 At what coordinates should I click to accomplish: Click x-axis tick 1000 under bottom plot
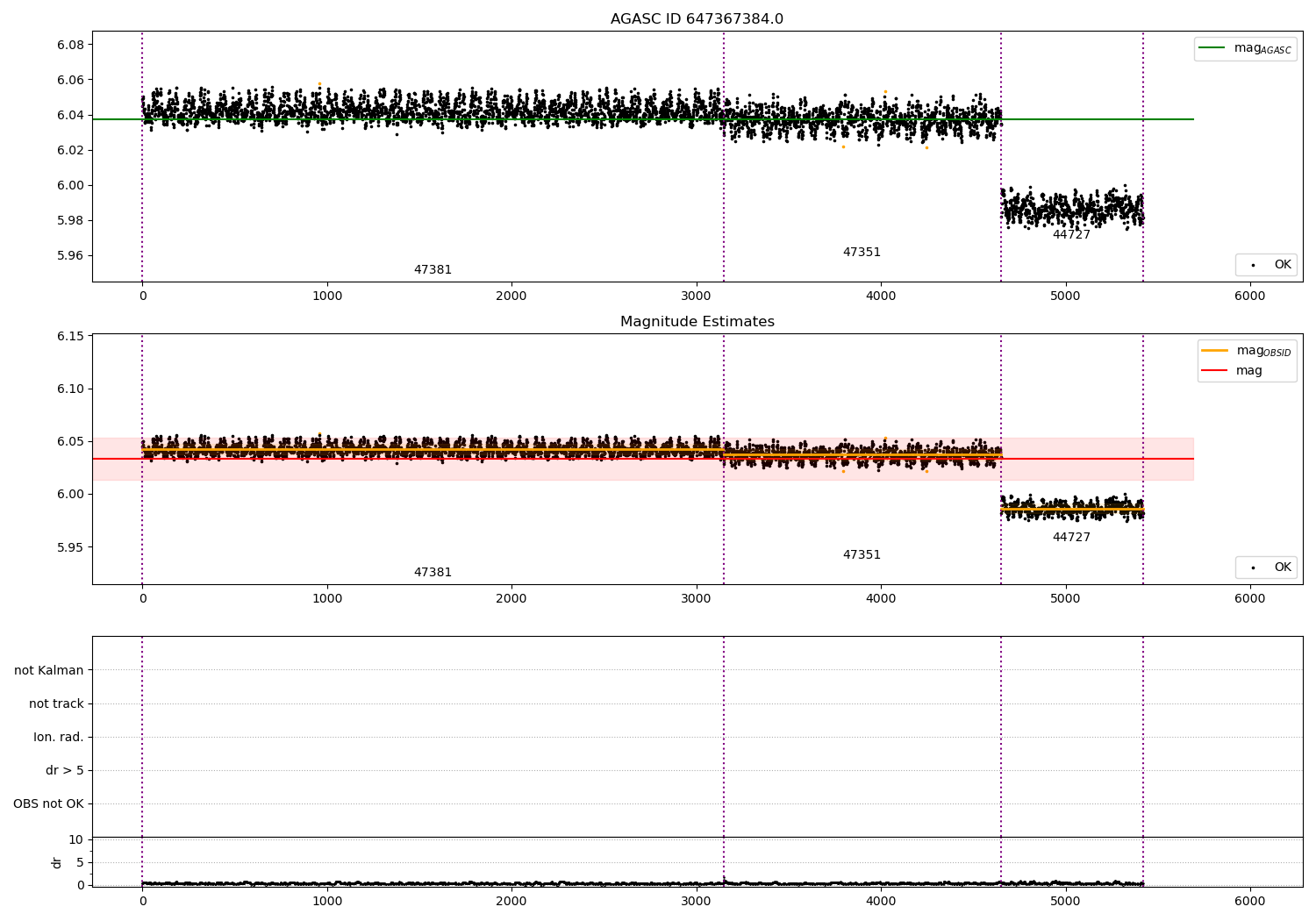(327, 902)
